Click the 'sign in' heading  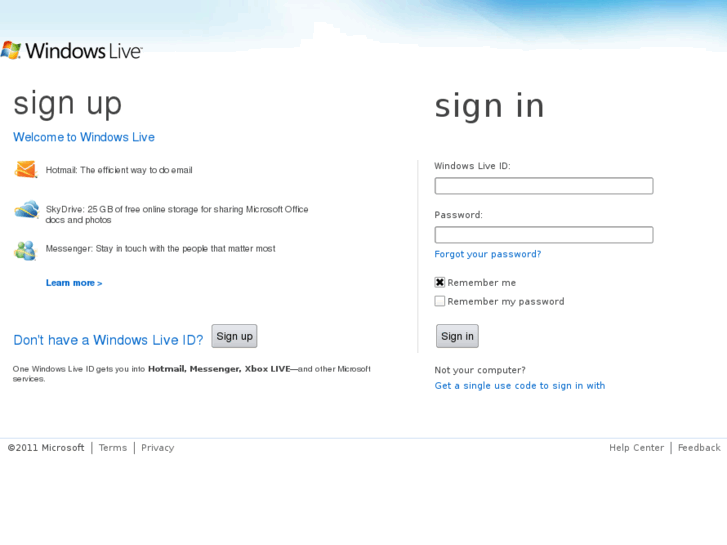point(489,107)
